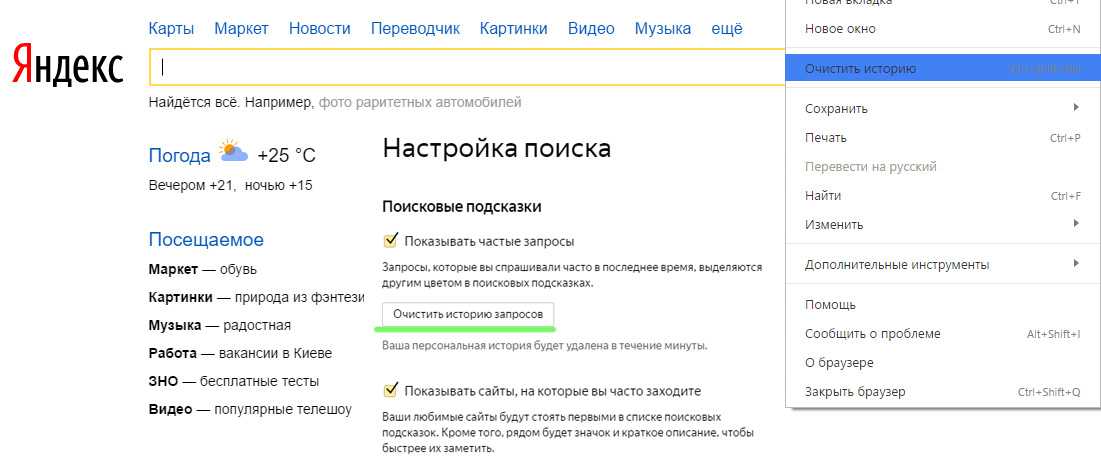
Task: Expand the Изменить submenu
Action: [943, 225]
